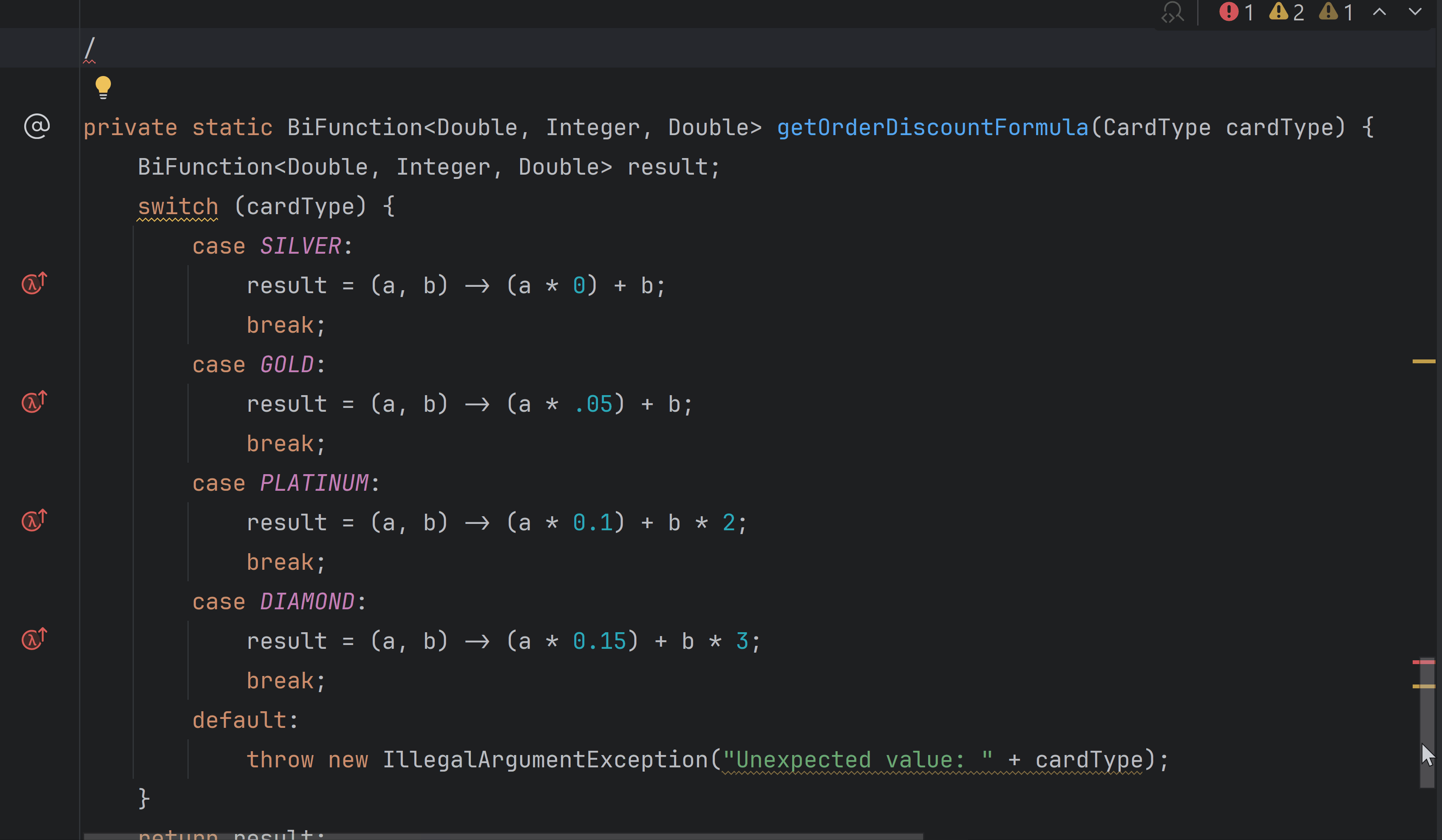Click the intention action lightbulb icon

pyautogui.click(x=103, y=87)
